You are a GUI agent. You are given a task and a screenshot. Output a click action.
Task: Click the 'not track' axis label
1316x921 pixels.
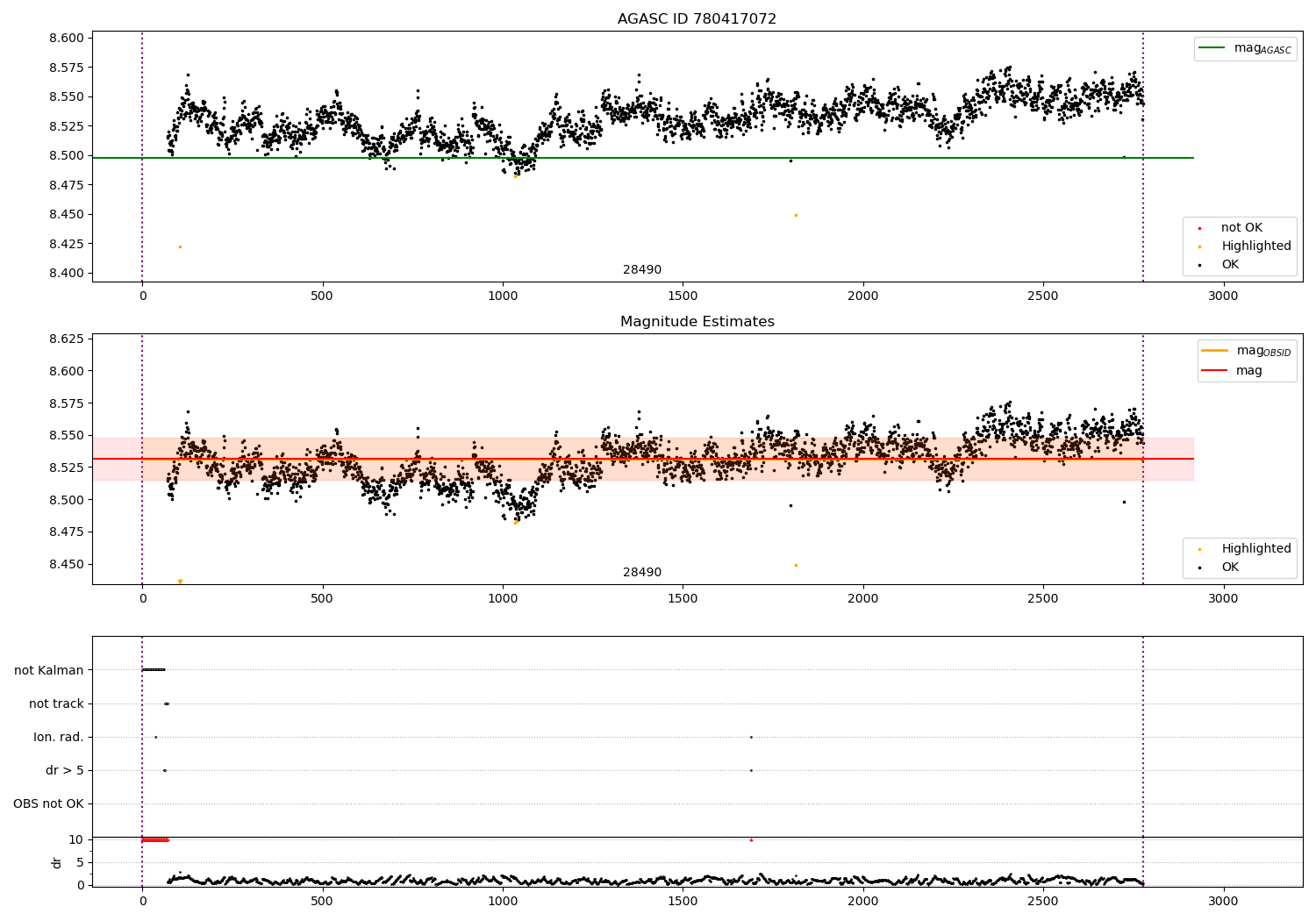pos(56,703)
